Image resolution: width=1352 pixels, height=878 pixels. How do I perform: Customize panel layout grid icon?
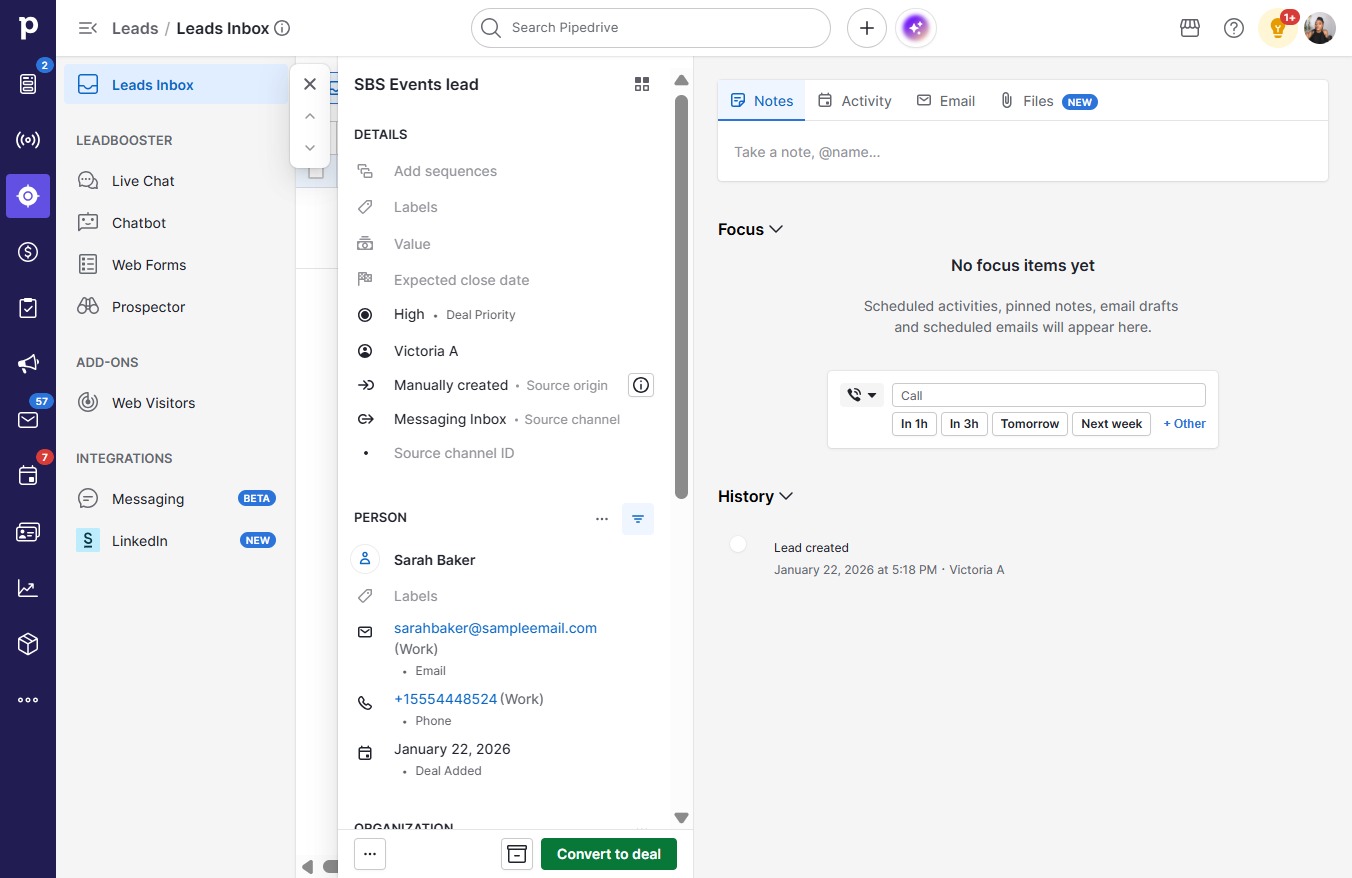pyautogui.click(x=642, y=84)
